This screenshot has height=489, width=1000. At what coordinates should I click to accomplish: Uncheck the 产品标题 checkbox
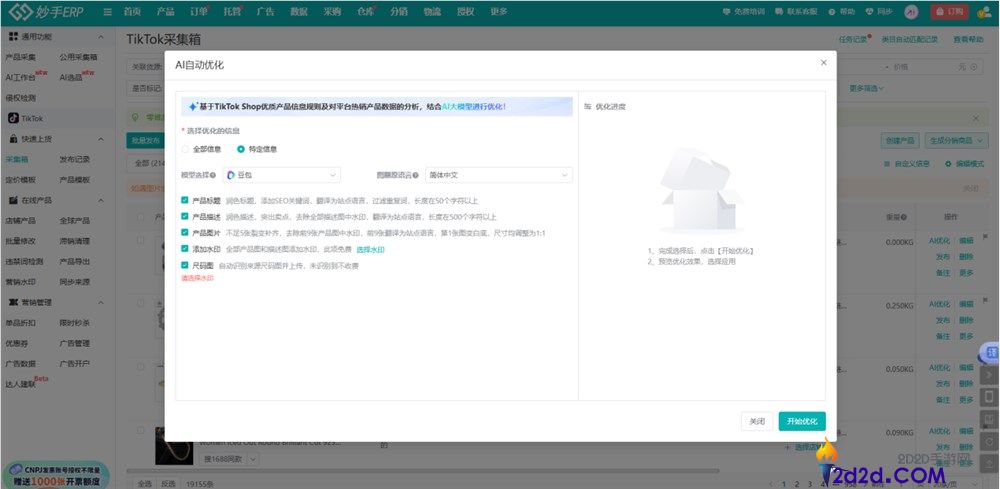[x=185, y=200]
